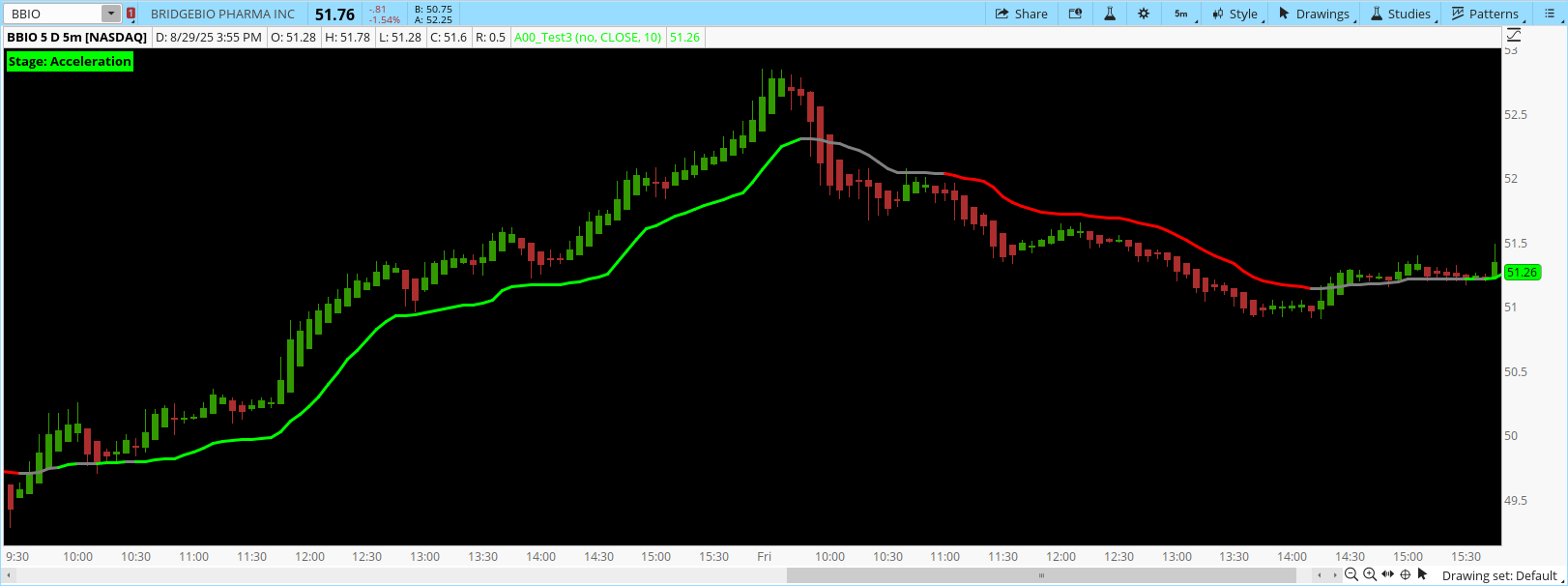Click the zoom out magnifier icon
Image resolution: width=1568 pixels, height=586 pixels.
click(1351, 574)
